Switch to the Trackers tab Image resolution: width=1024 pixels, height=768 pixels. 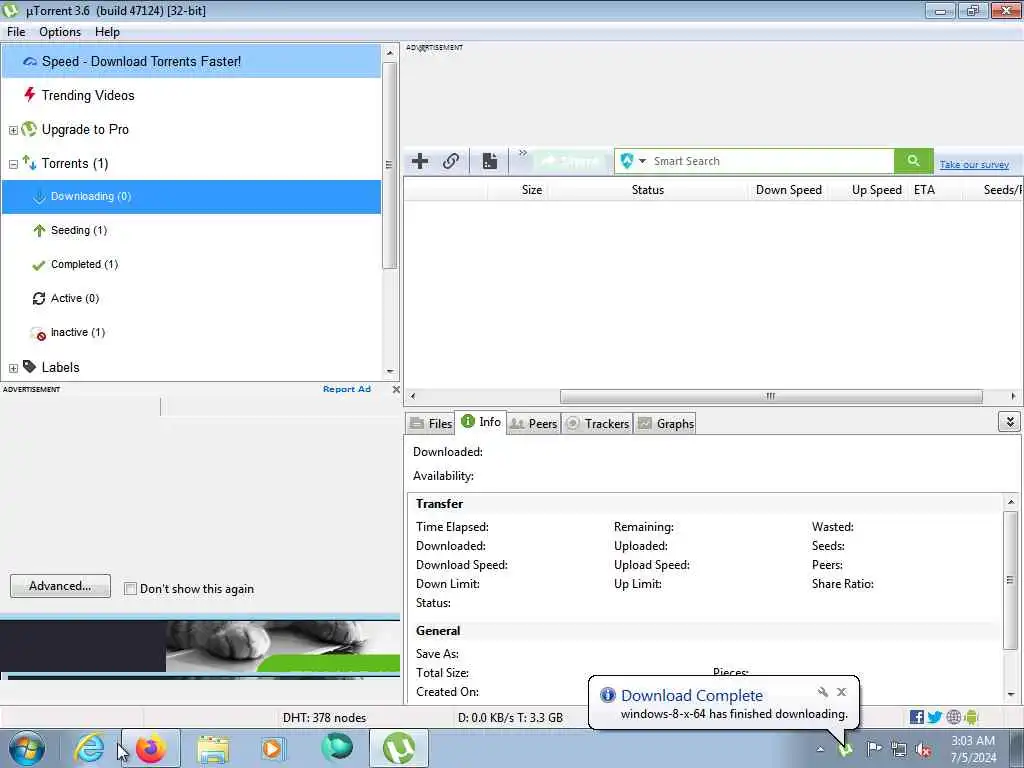click(x=597, y=423)
